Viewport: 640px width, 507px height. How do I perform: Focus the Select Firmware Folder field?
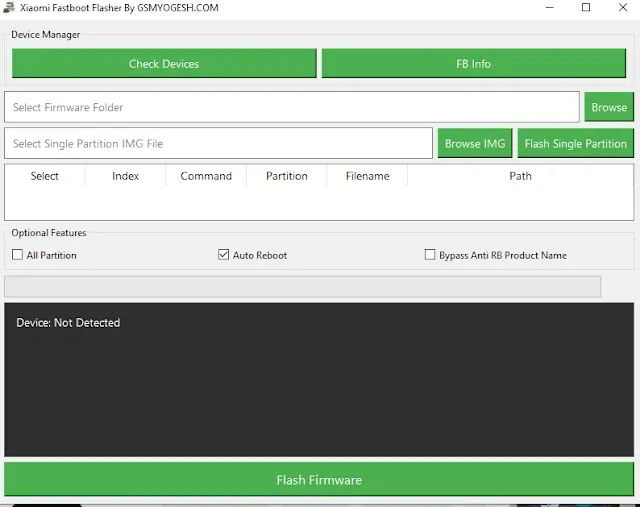tap(292, 107)
